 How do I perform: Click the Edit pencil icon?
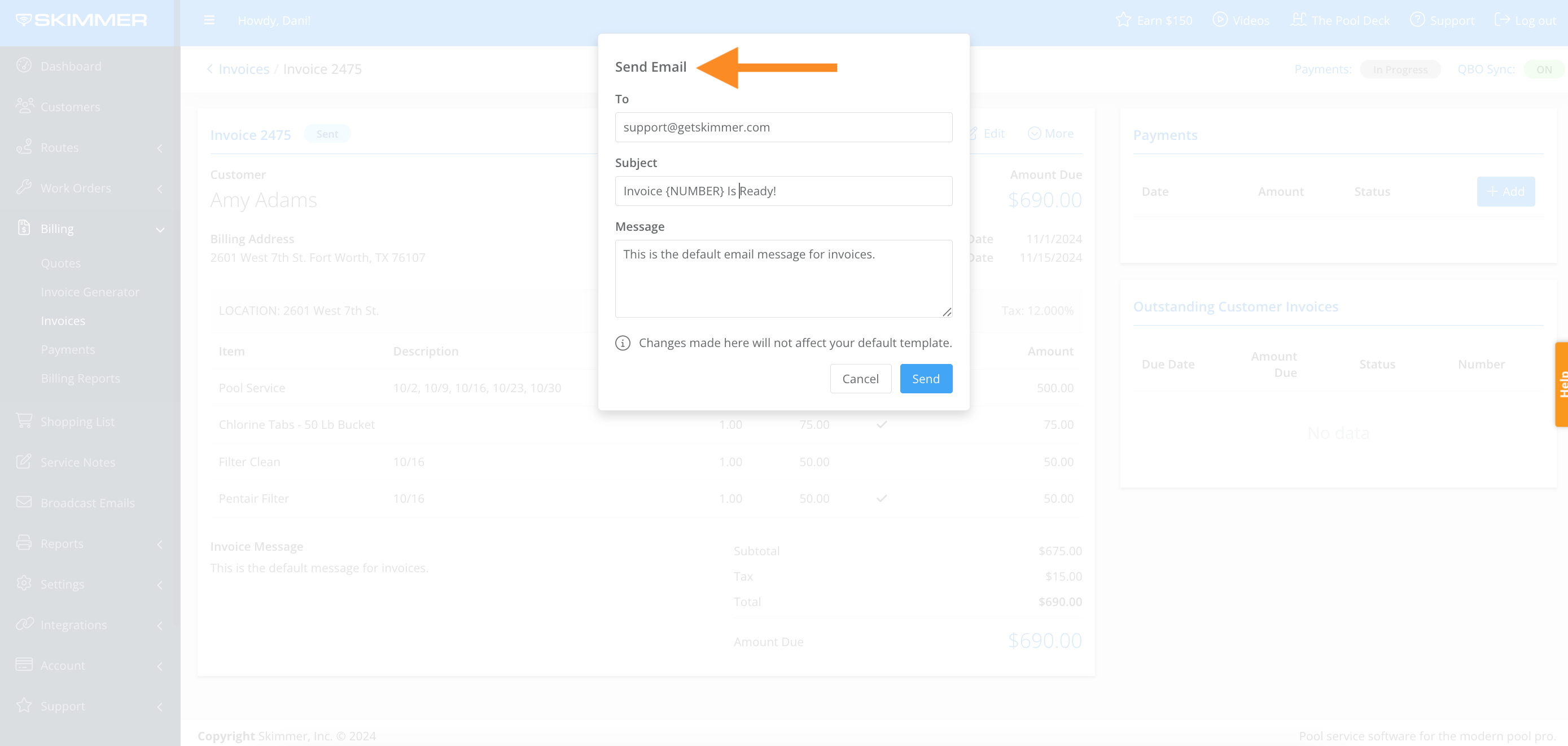coord(973,133)
